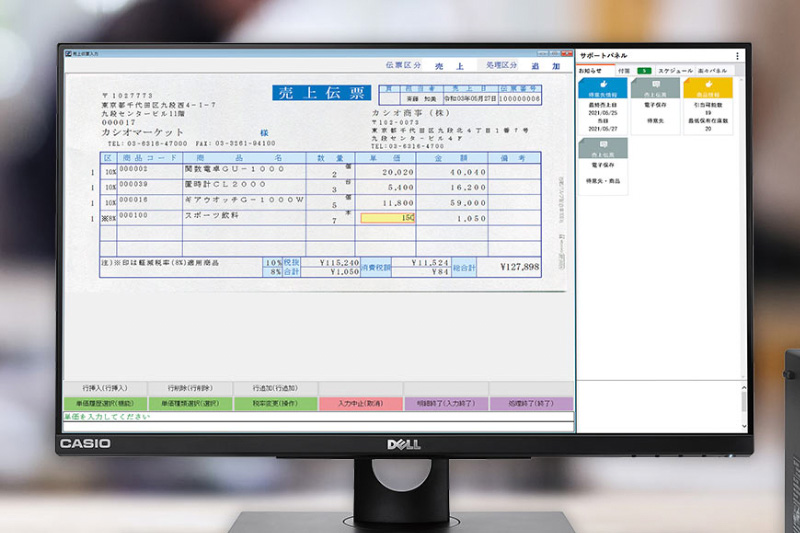Screen dimensions: 800x533
Task: Click the green 単価履歴選択 button
Action: [105, 403]
